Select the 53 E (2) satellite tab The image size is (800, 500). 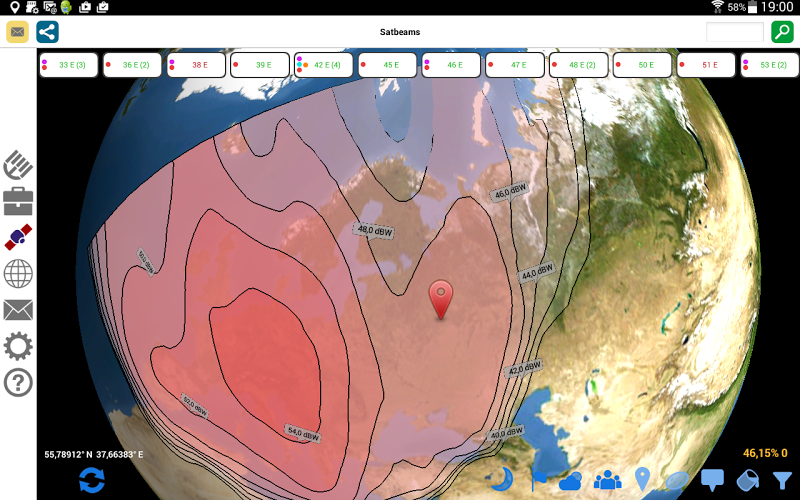click(x=770, y=65)
